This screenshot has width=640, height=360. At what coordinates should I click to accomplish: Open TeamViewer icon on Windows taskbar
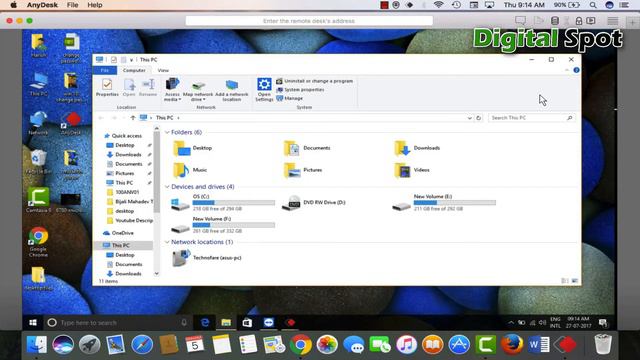click(x=269, y=322)
